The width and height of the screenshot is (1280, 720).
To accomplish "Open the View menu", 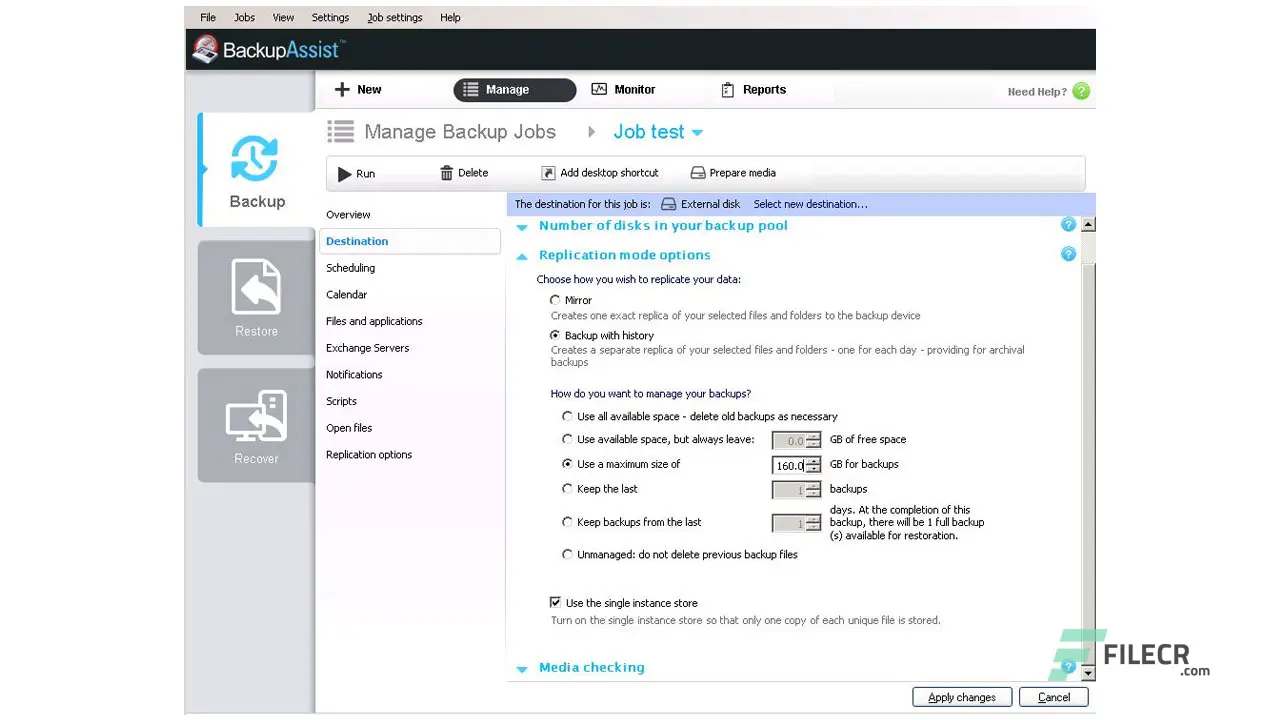I will tap(284, 18).
